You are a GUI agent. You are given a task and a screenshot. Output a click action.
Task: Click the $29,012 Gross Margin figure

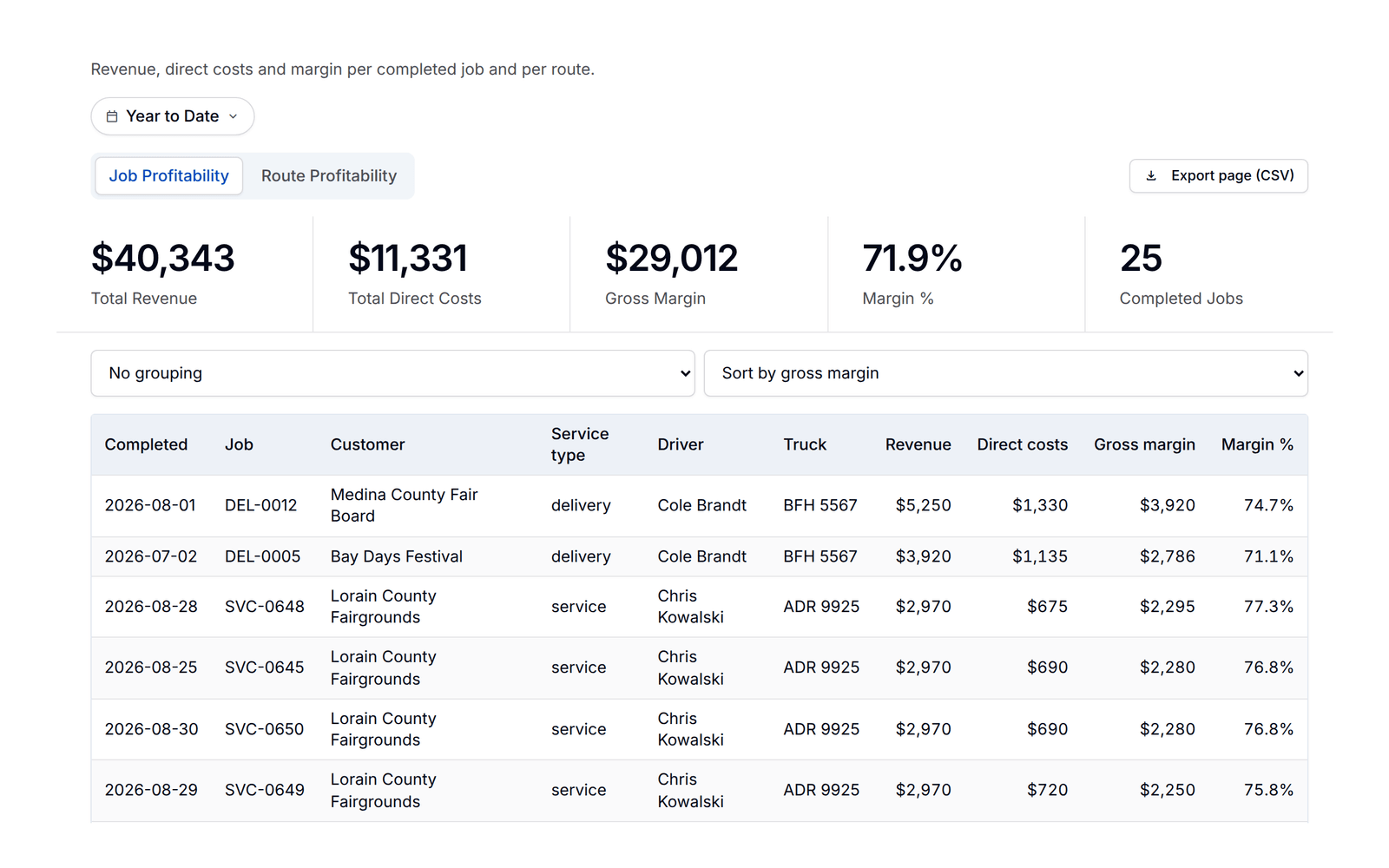(672, 258)
